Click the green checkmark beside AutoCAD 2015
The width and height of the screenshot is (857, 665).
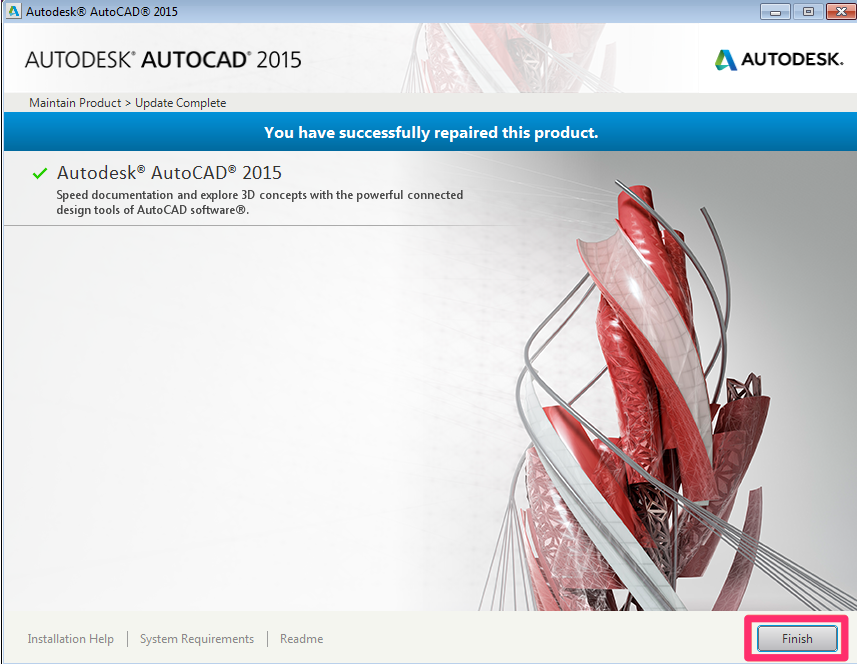click(x=40, y=173)
